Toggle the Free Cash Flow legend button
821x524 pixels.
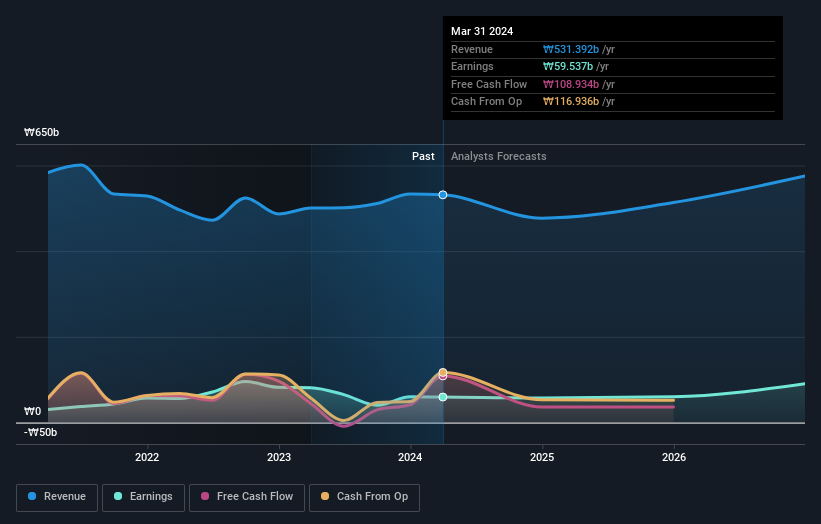click(247, 497)
